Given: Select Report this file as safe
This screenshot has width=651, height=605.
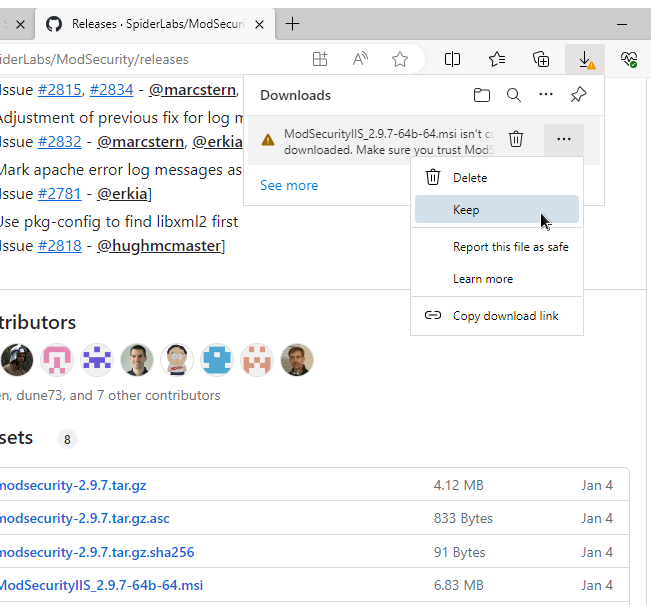Looking at the screenshot, I should [497, 247].
